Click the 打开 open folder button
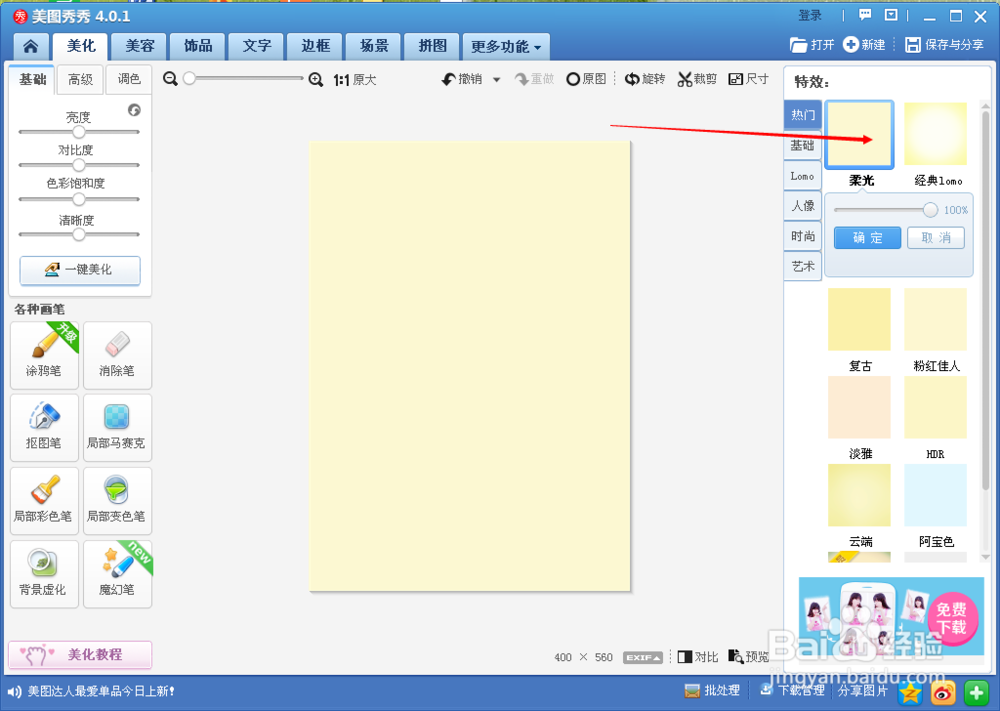Viewport: 1000px width, 711px height. (x=812, y=45)
